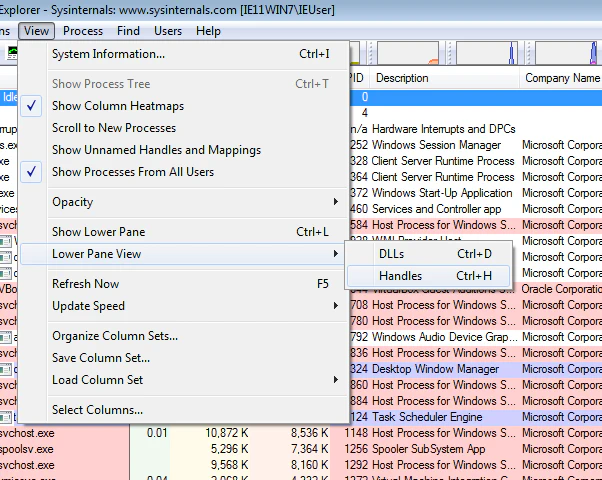Enable Scroll to New Processes
Screen dimensions: 602x480
pos(184,127)
